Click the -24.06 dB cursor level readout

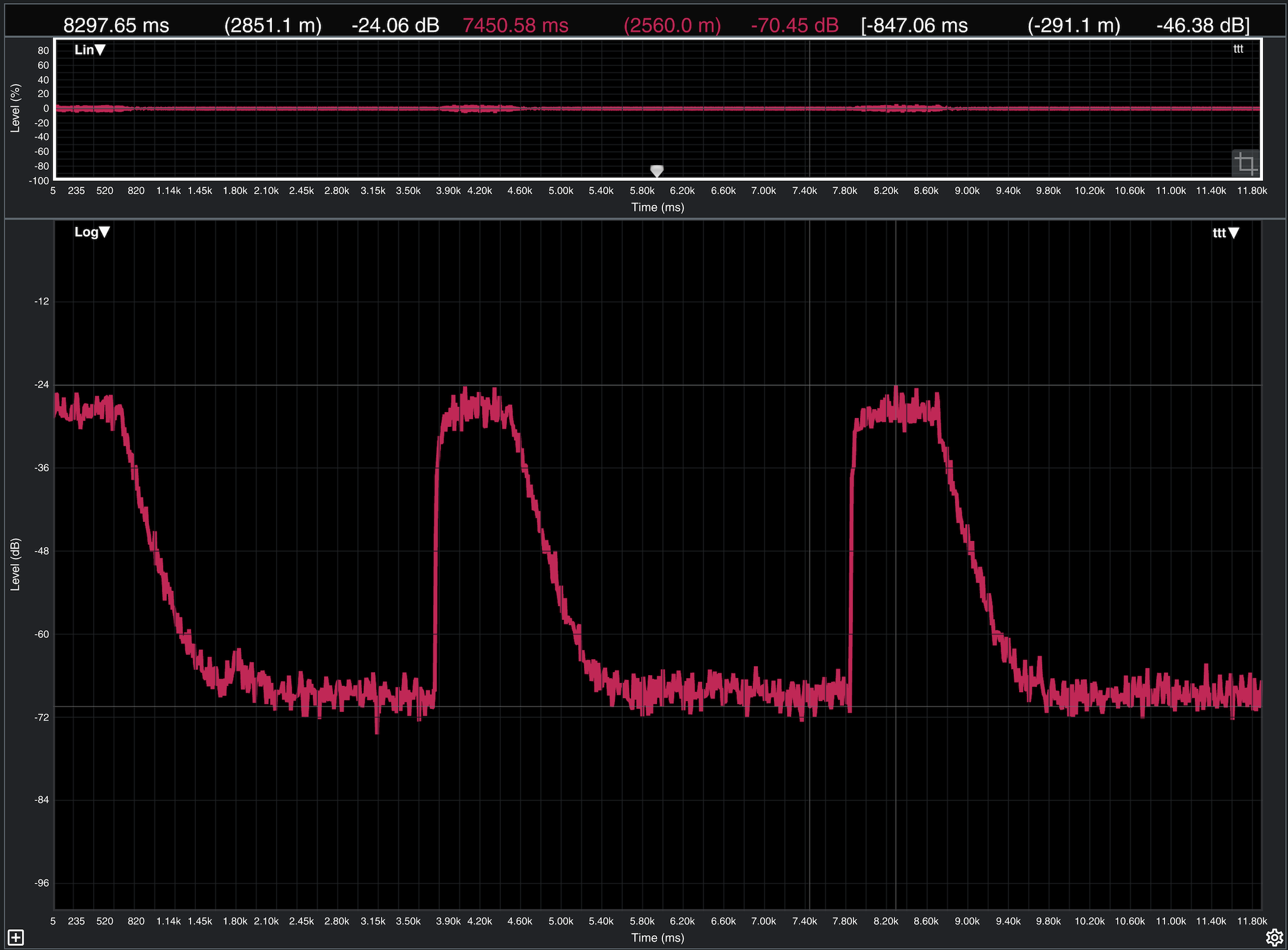pyautogui.click(x=395, y=26)
